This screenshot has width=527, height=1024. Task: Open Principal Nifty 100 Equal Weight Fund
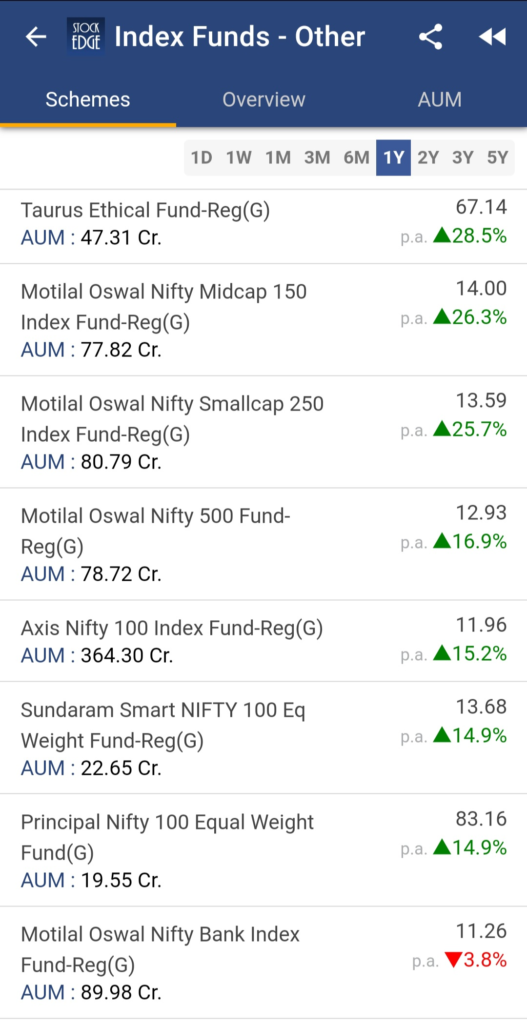(263, 850)
